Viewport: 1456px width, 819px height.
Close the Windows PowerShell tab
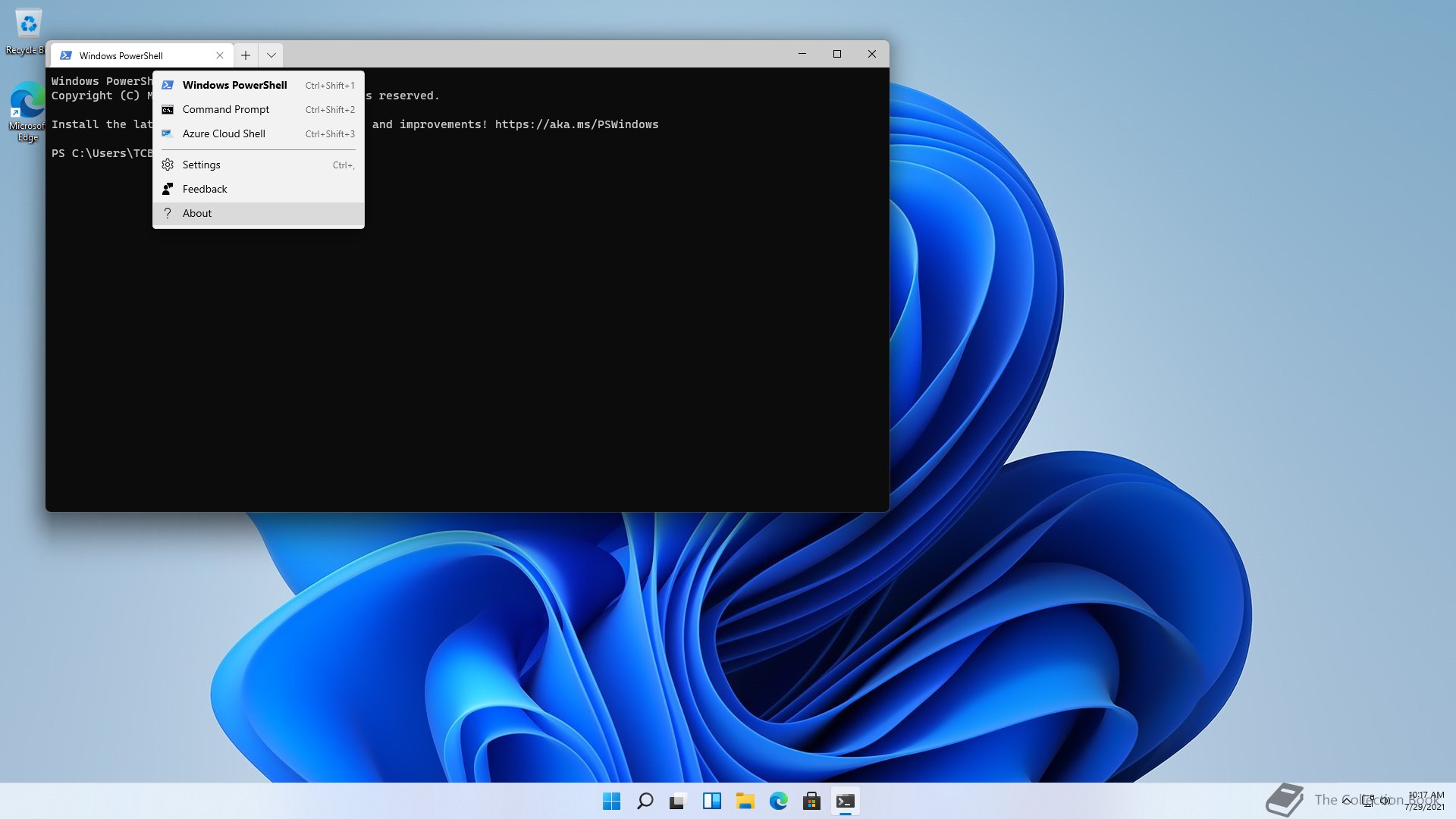(220, 55)
